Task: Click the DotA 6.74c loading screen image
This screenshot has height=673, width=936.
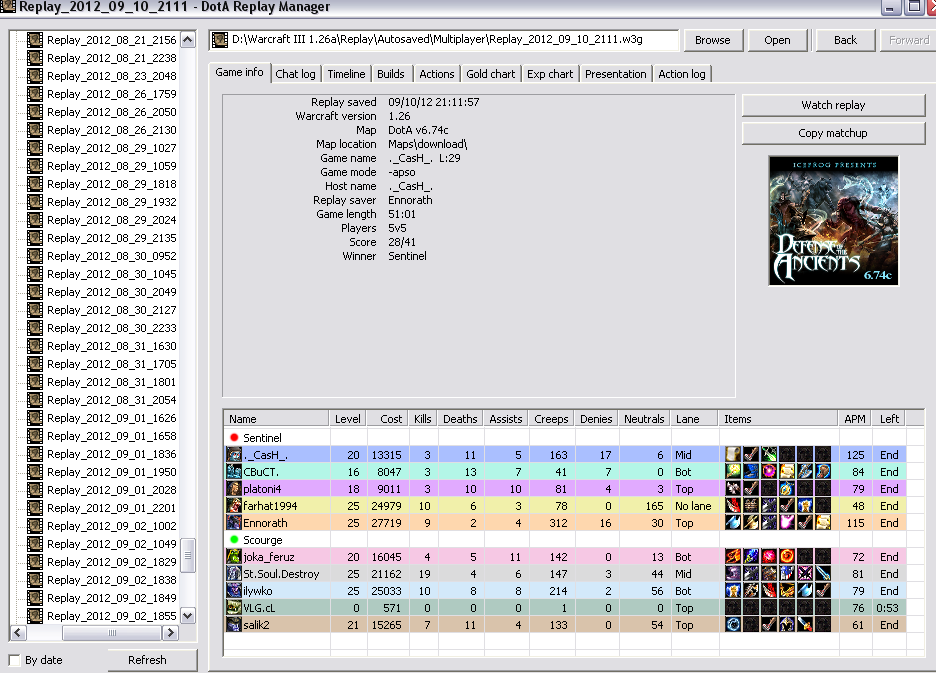Action: [833, 220]
